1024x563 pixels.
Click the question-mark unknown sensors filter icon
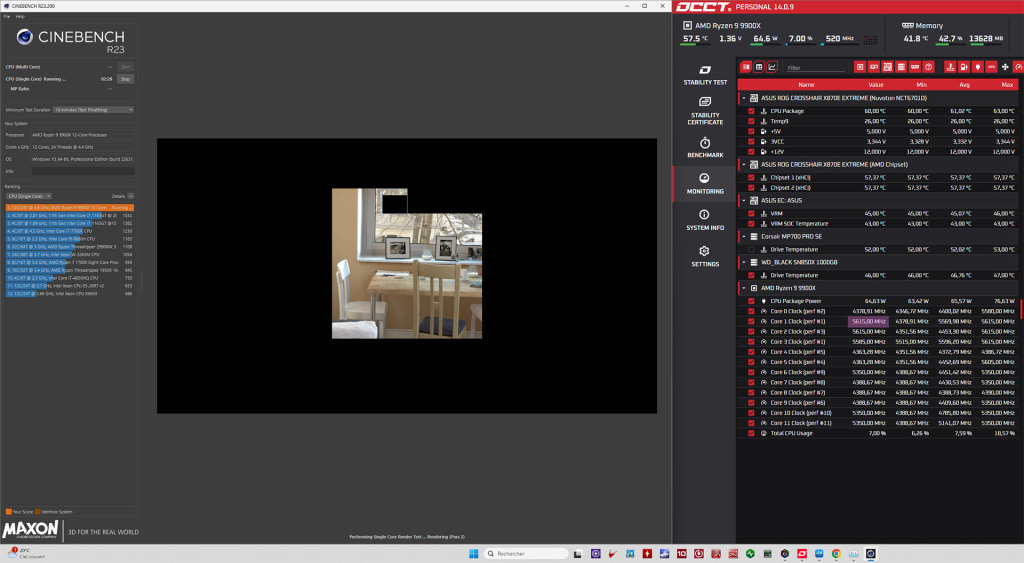click(929, 67)
